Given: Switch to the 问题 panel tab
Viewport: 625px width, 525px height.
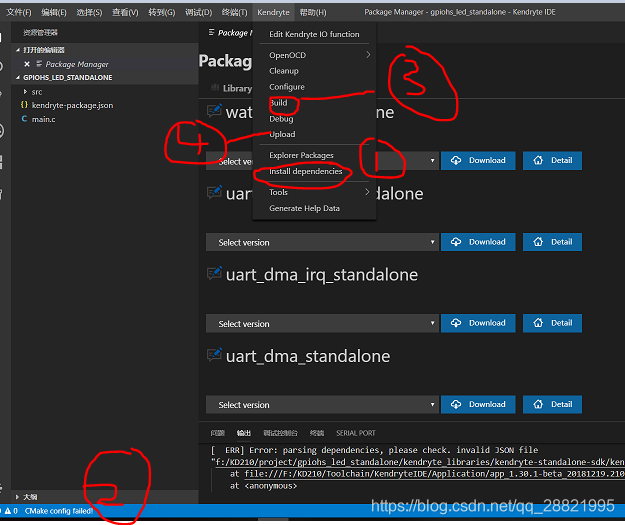Looking at the screenshot, I should click(x=217, y=433).
